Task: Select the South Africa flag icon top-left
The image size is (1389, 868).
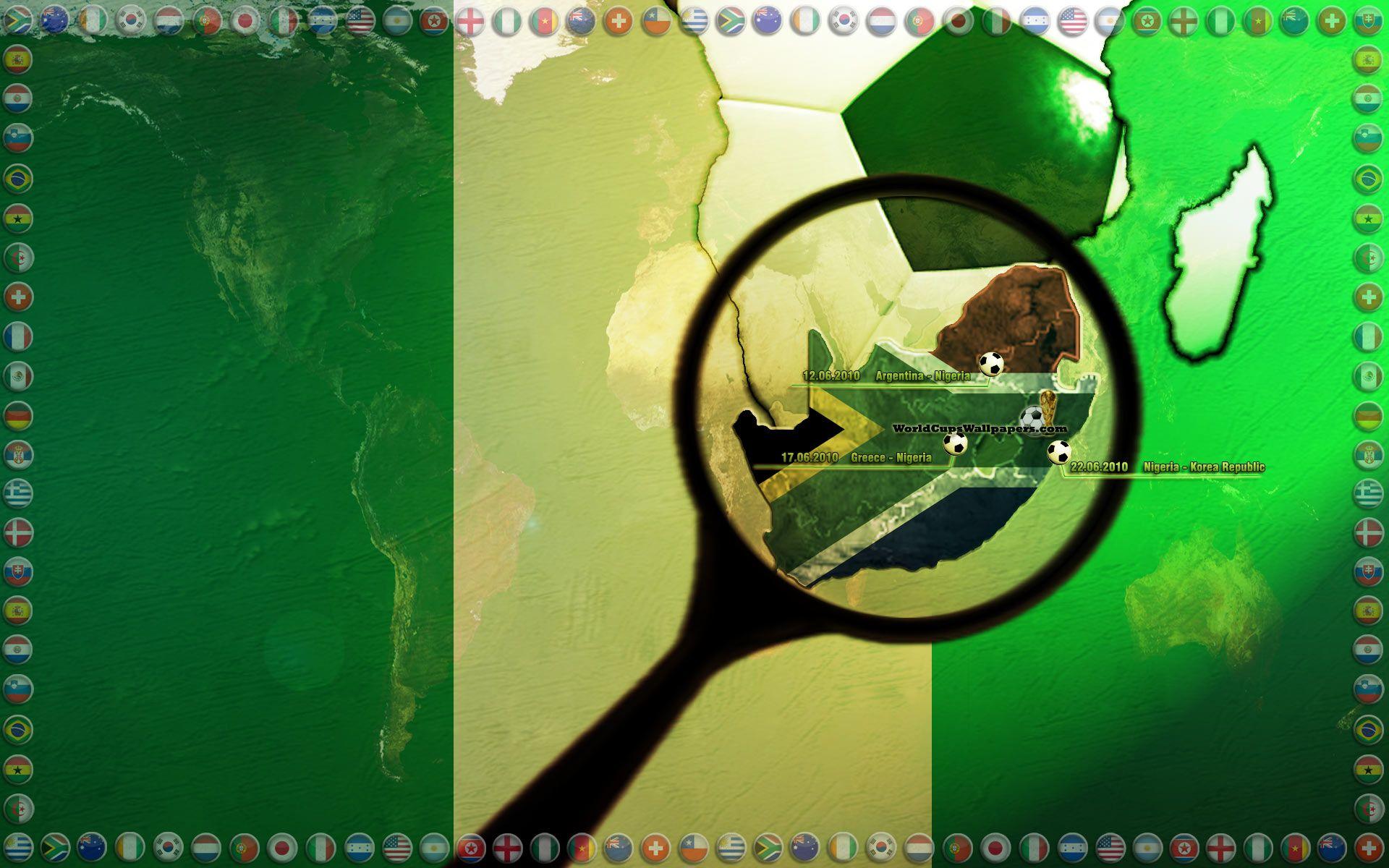Action: coord(20,18)
